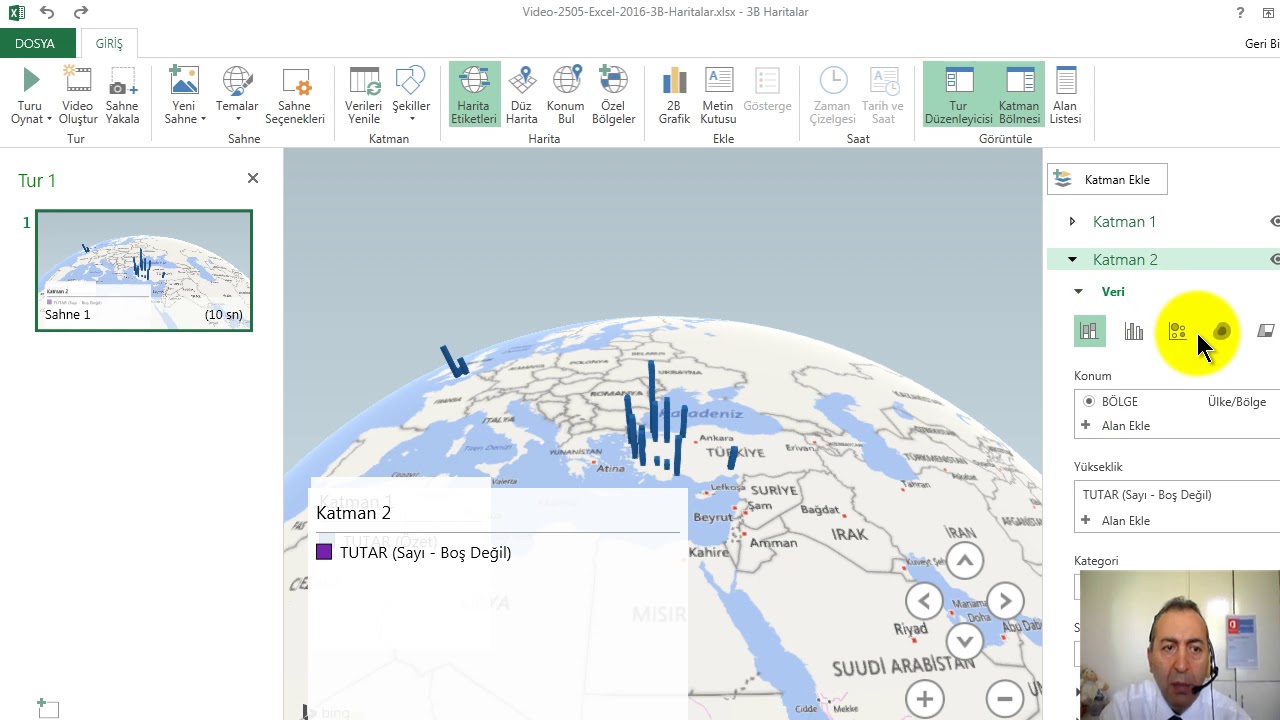Toggle Katman 1 visibility eye
This screenshot has width=1280, height=720.
click(x=1275, y=221)
